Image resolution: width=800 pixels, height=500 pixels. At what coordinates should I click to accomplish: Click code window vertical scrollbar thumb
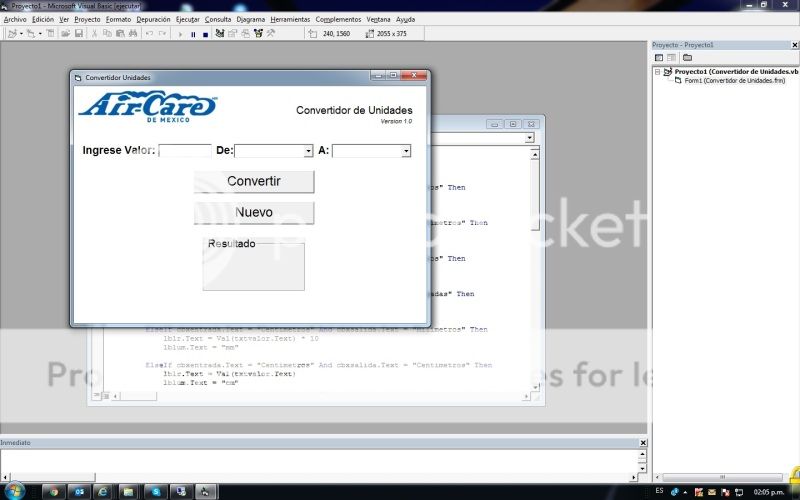(535, 195)
